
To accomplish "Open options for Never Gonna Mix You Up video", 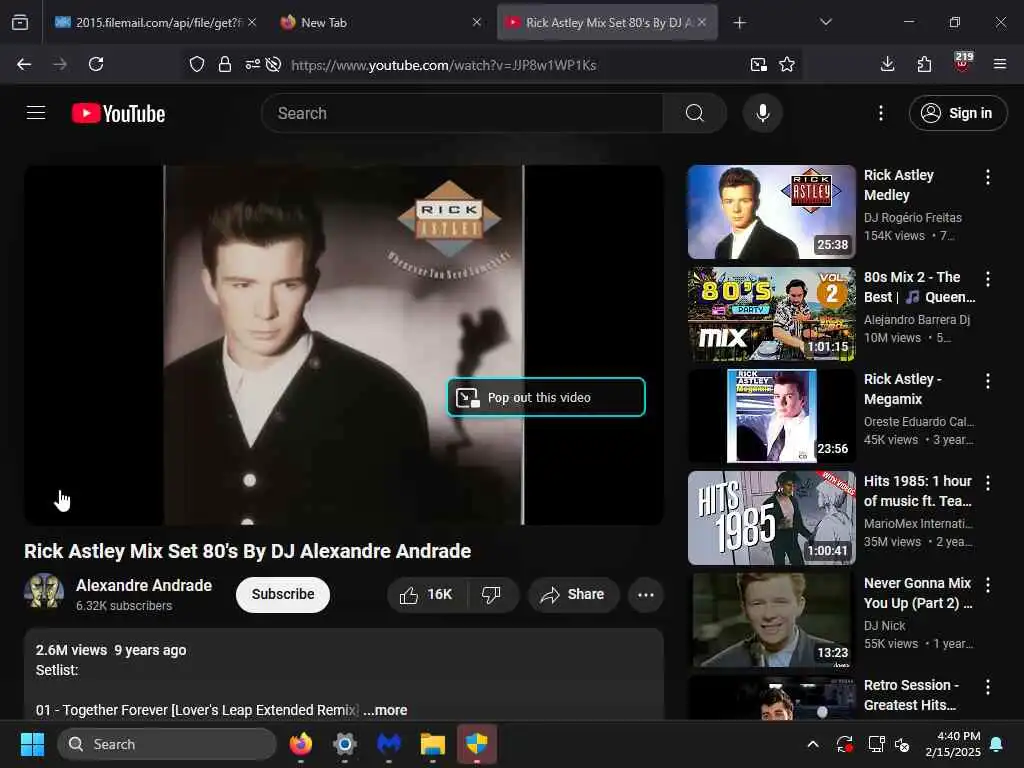I will point(987,585).
